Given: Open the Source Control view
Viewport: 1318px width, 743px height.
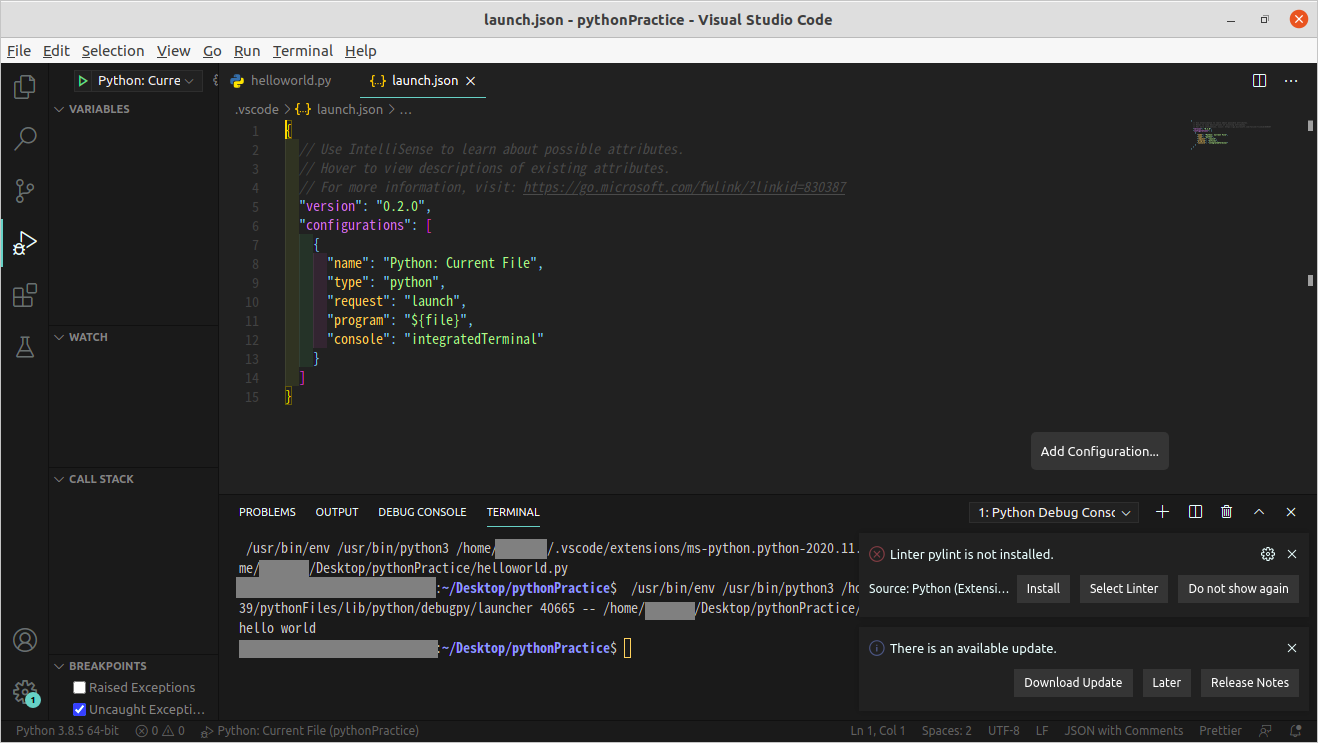Looking at the screenshot, I should (x=25, y=191).
